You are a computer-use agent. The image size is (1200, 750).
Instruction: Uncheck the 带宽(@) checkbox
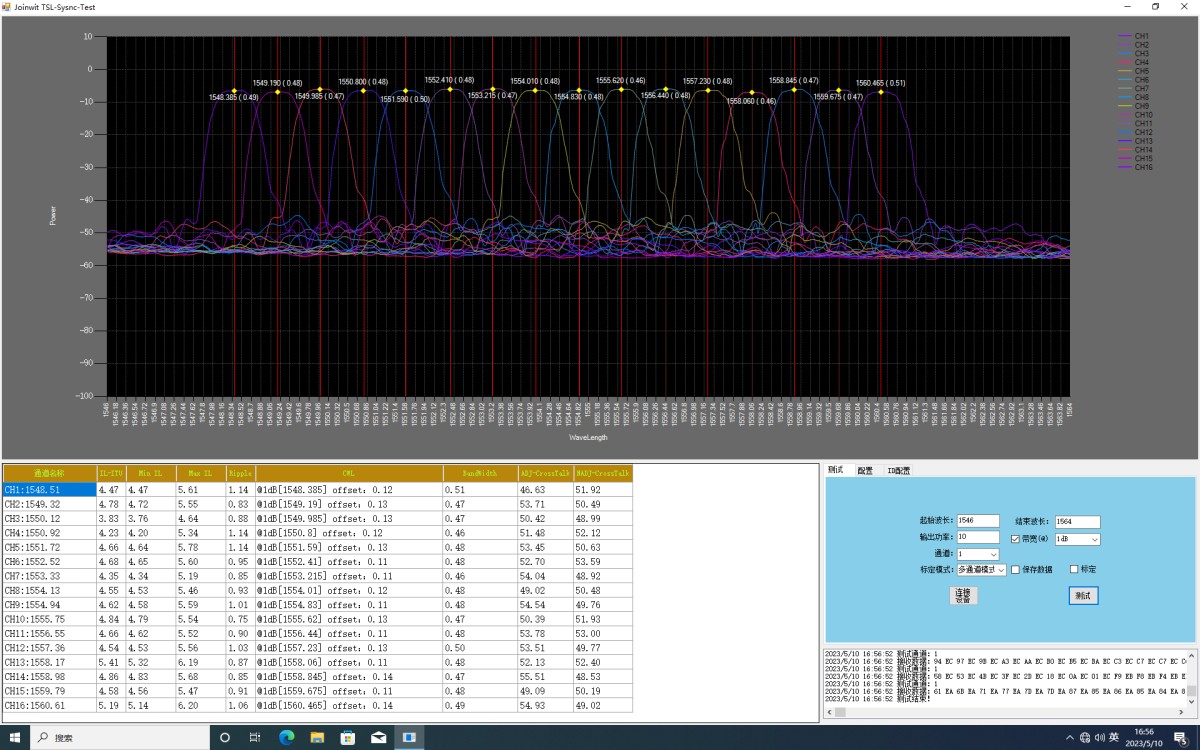coord(1016,539)
